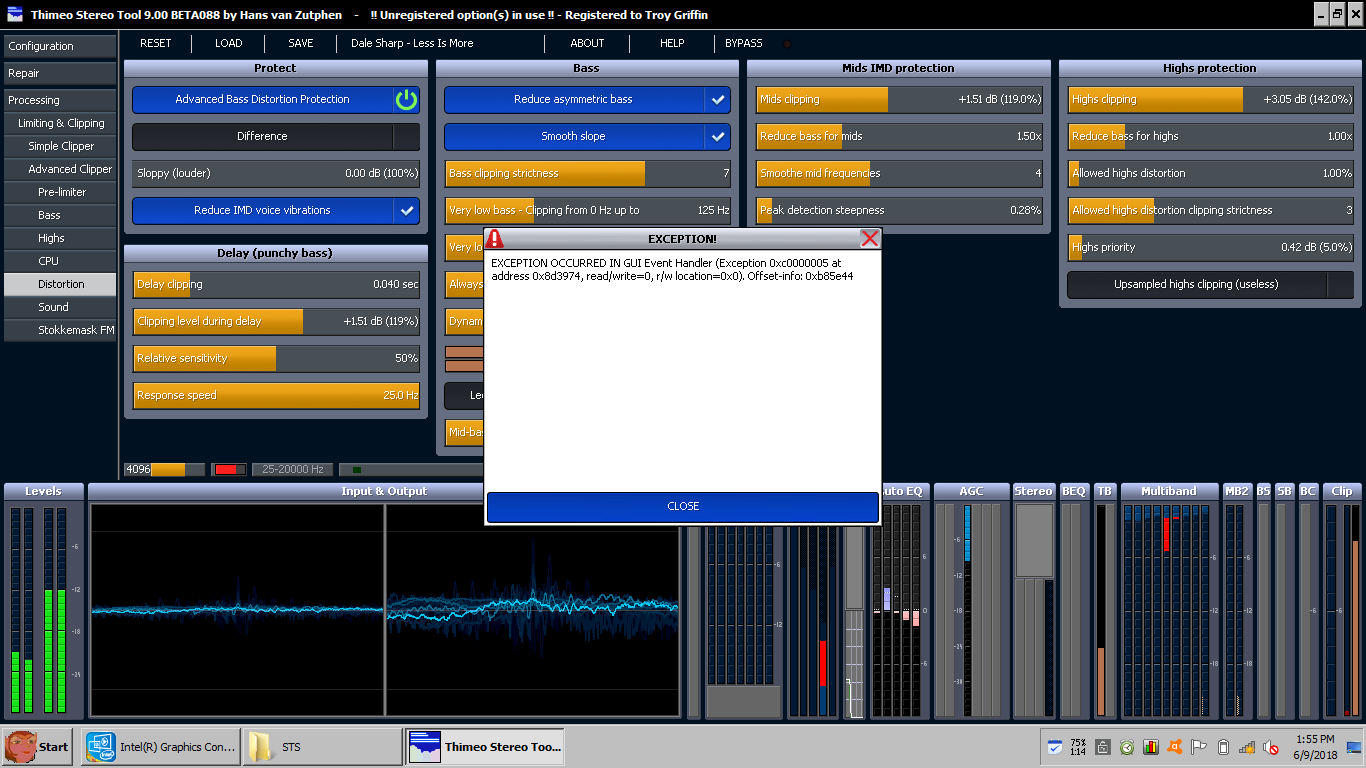Adjust Mids clipping slider
The image size is (1366, 768).
coord(899,99)
